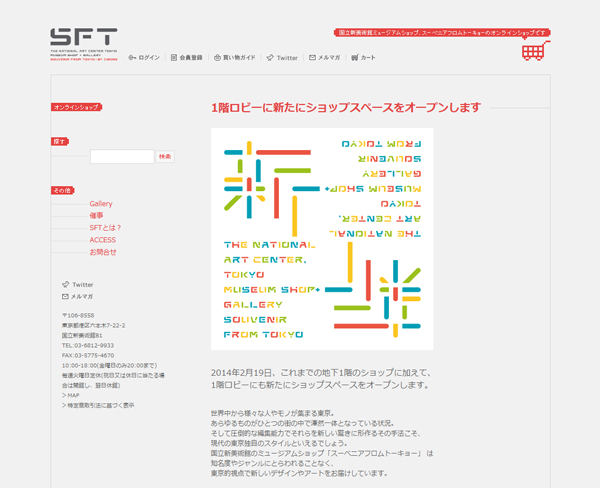Click the key icon beside ログイン

pyautogui.click(x=132, y=58)
